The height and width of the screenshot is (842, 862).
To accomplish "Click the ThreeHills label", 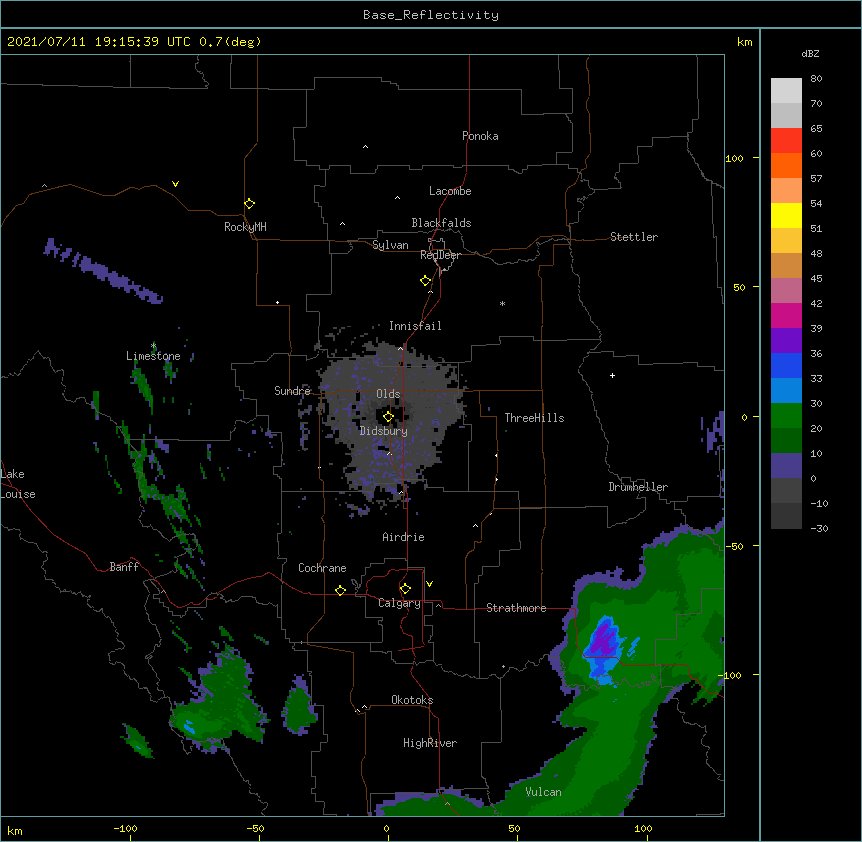I will (534, 418).
